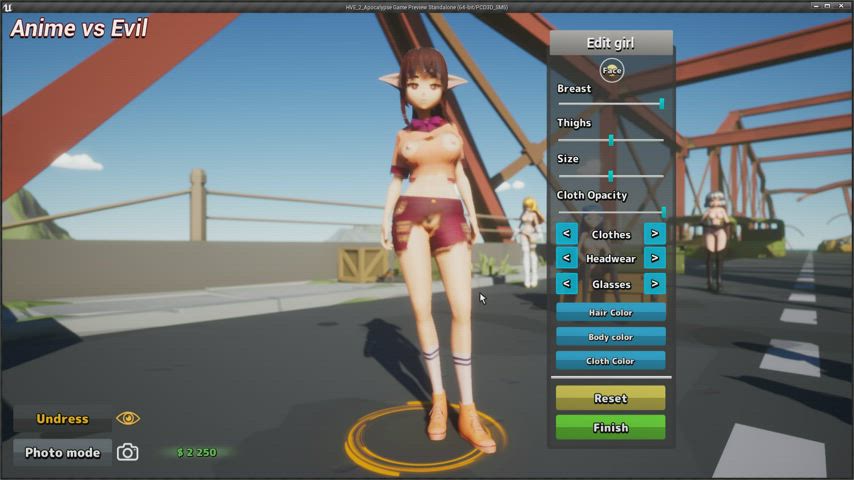Open the Body color picker
The width and height of the screenshot is (854, 480).
tap(611, 337)
